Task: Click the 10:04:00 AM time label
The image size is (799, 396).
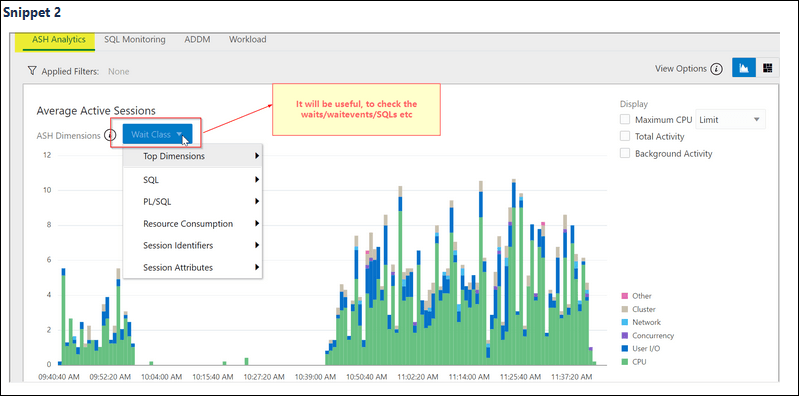Action: point(162,377)
